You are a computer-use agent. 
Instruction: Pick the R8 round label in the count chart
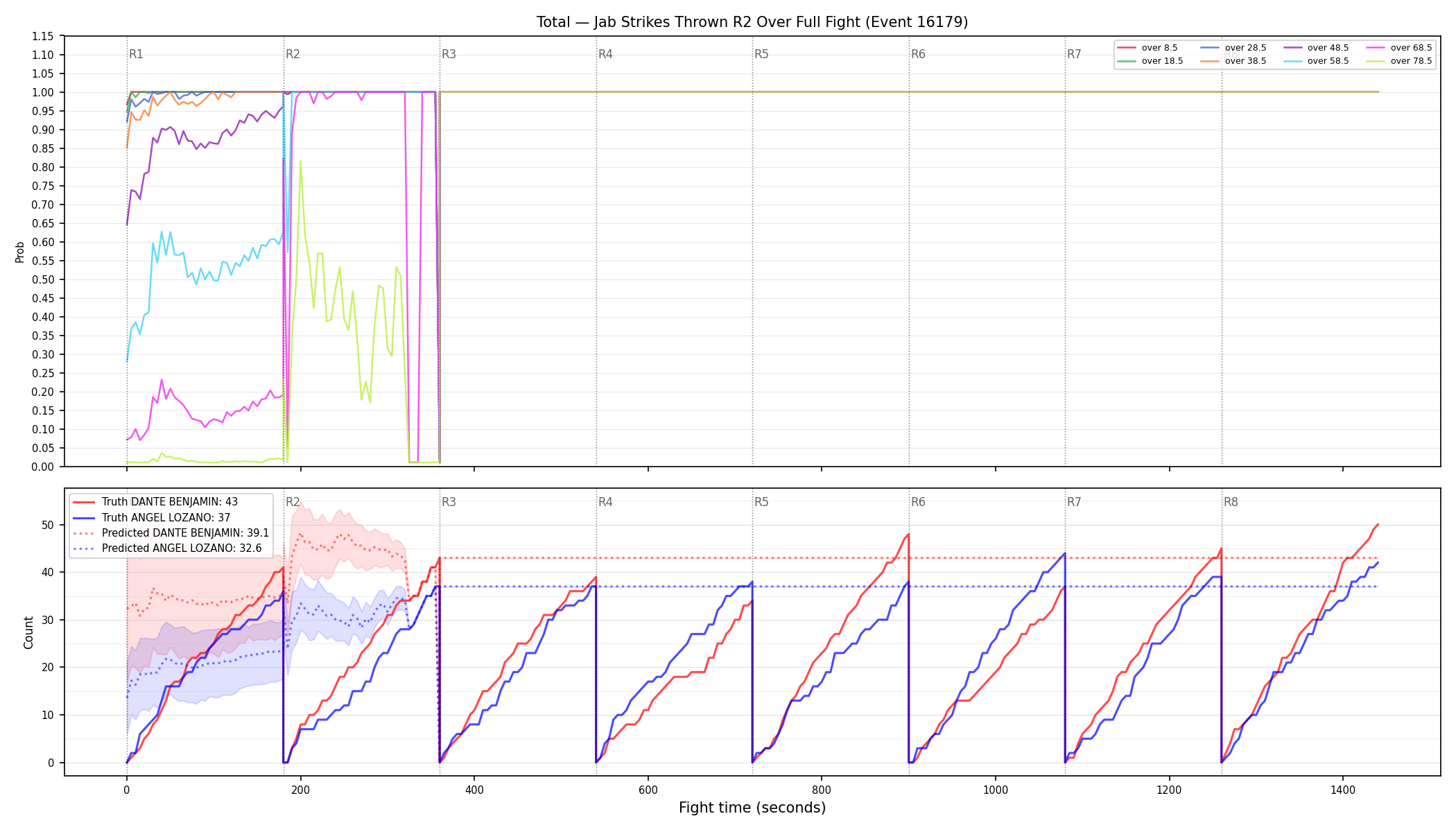pos(1231,502)
